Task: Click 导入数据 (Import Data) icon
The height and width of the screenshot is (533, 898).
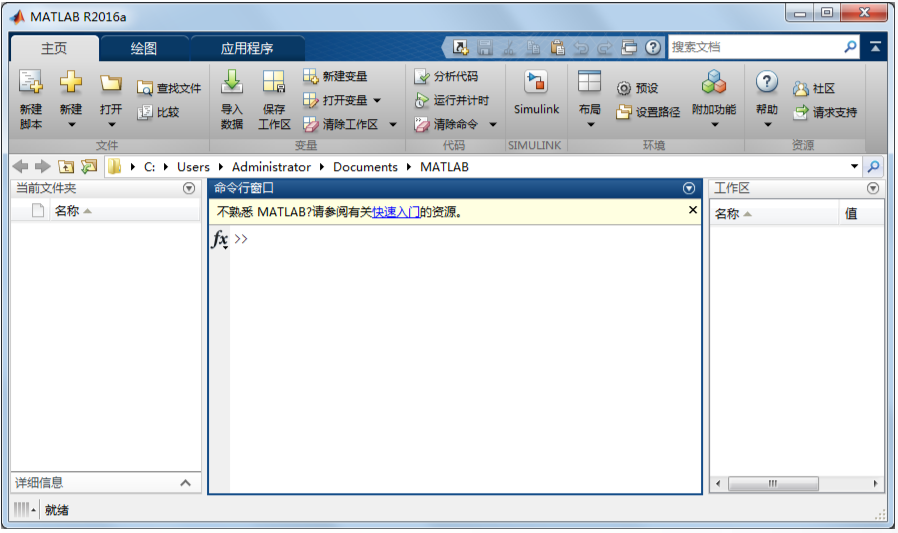Action: (x=232, y=82)
